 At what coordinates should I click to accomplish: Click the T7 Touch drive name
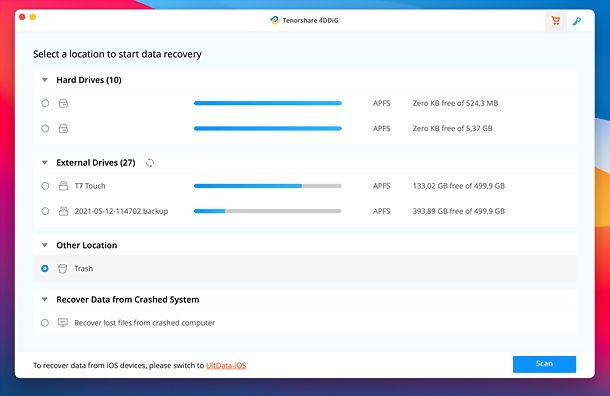point(90,186)
